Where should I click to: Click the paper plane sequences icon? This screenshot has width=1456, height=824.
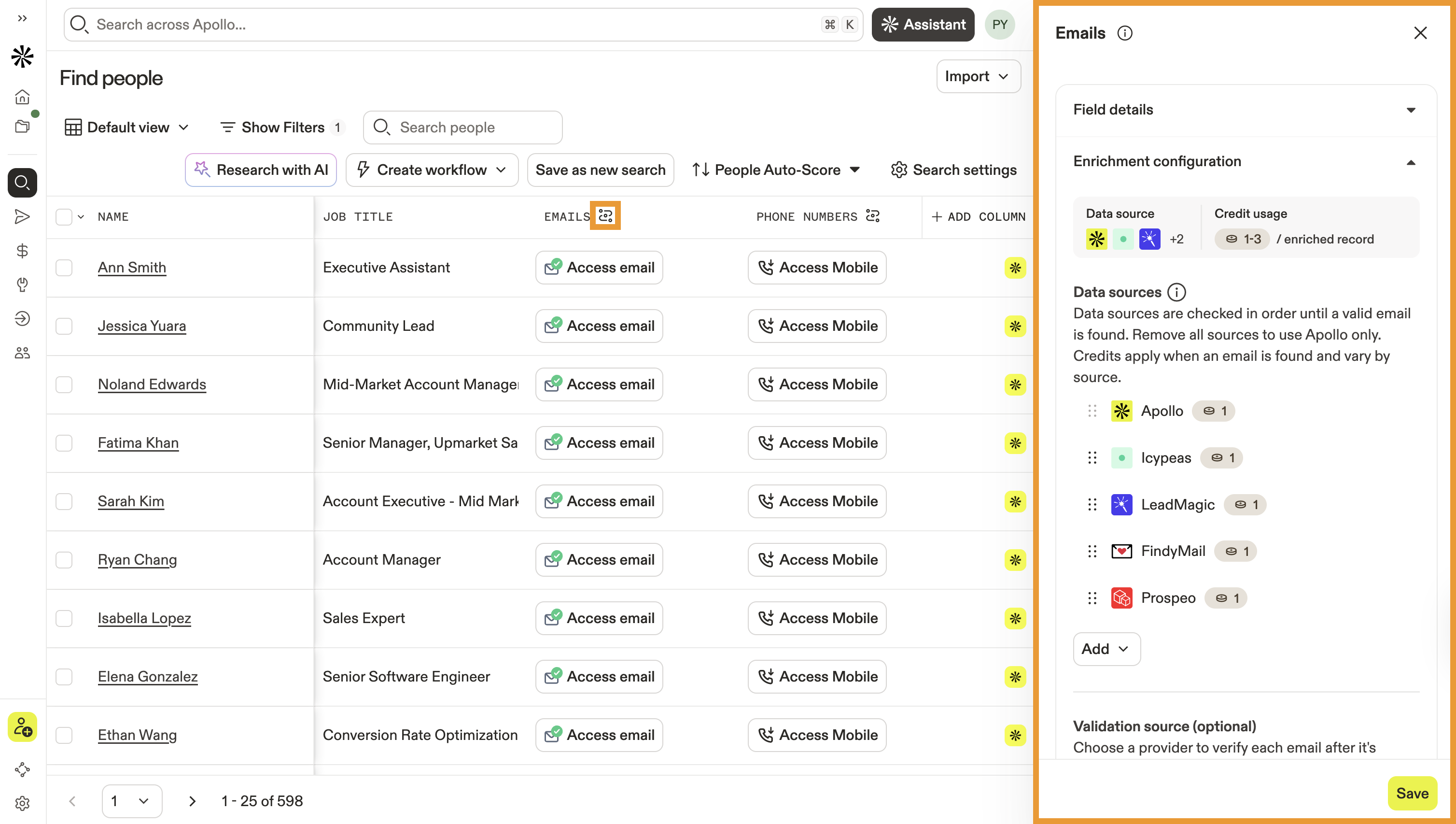point(22,217)
